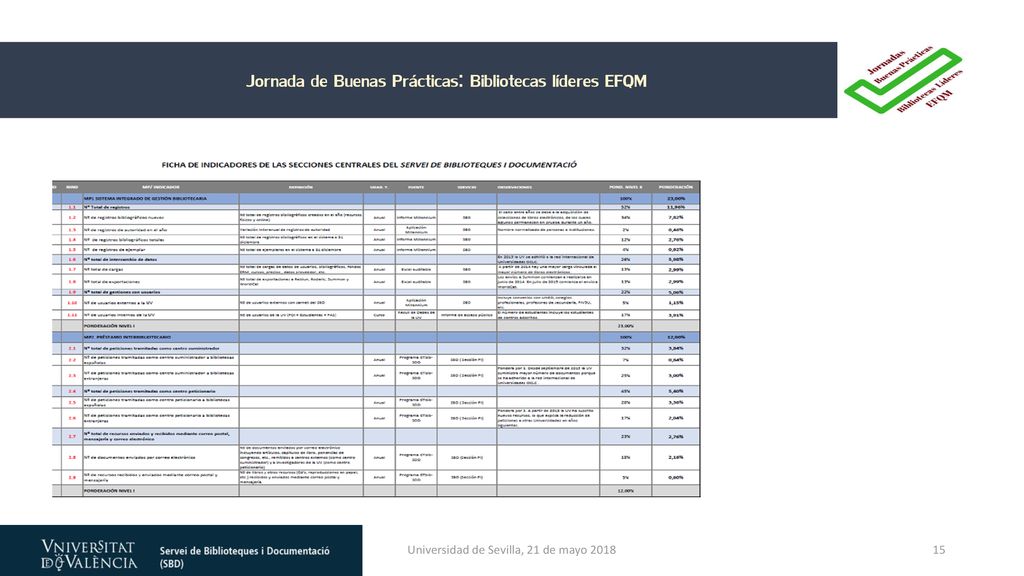Select the 'Nº total de gestiones con usuarios' row
Image resolution: width=1024 pixels, height=576 pixels.
coord(376,292)
